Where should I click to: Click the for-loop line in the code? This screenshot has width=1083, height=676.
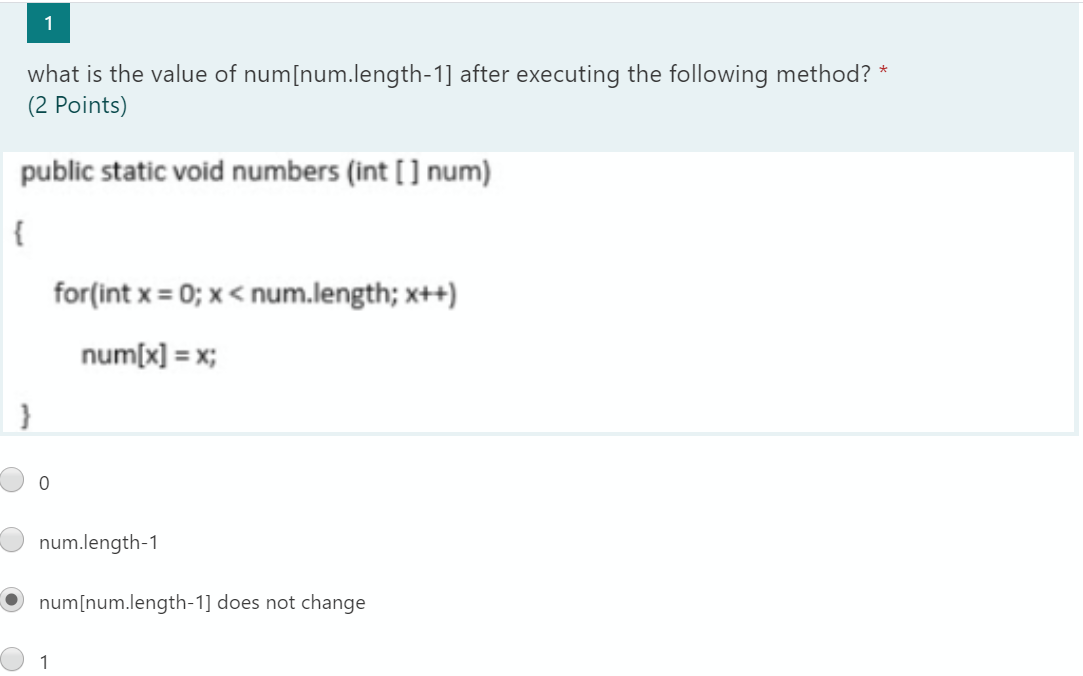tap(255, 292)
